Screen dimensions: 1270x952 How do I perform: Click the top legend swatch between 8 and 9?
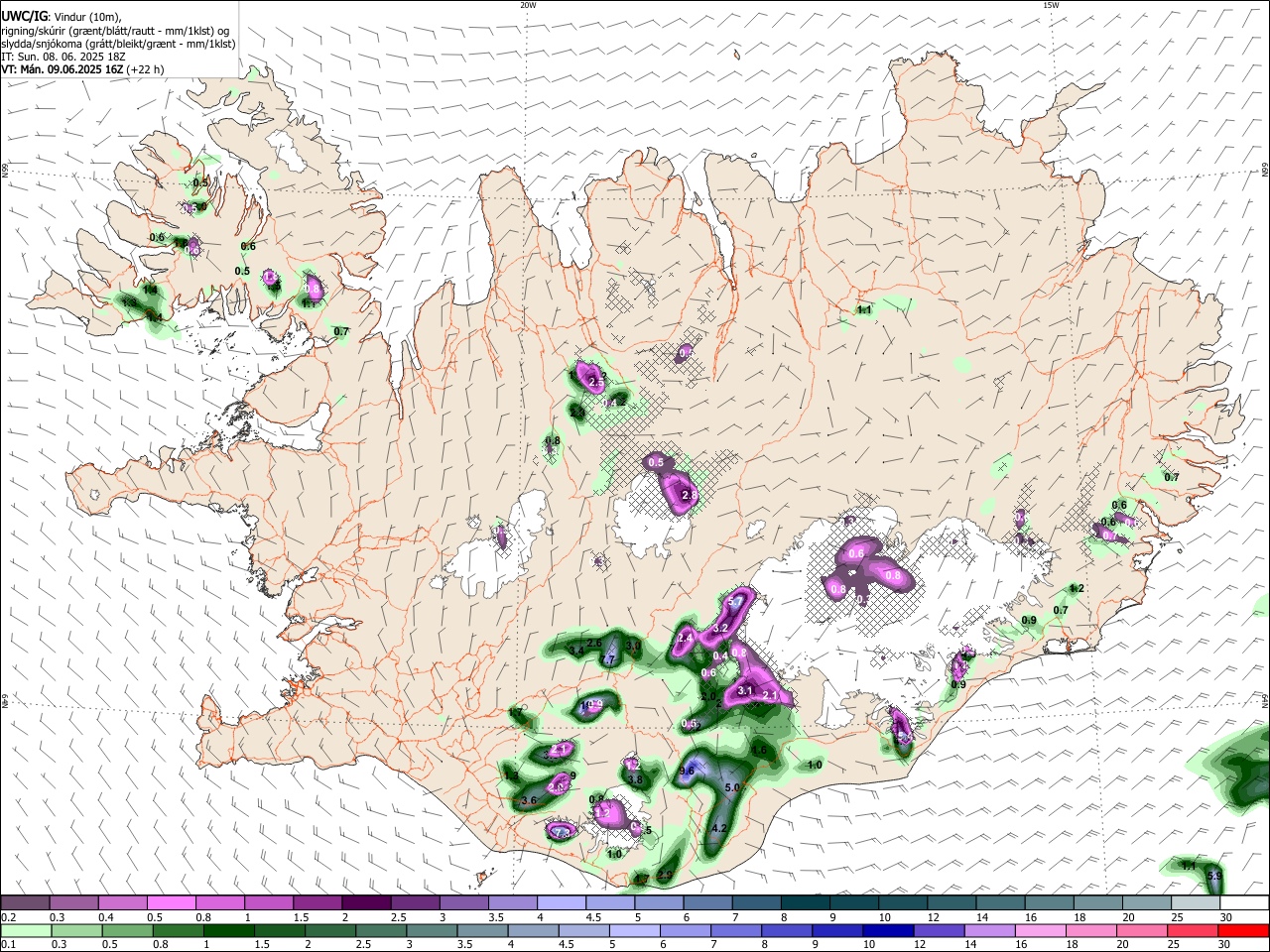point(805,902)
